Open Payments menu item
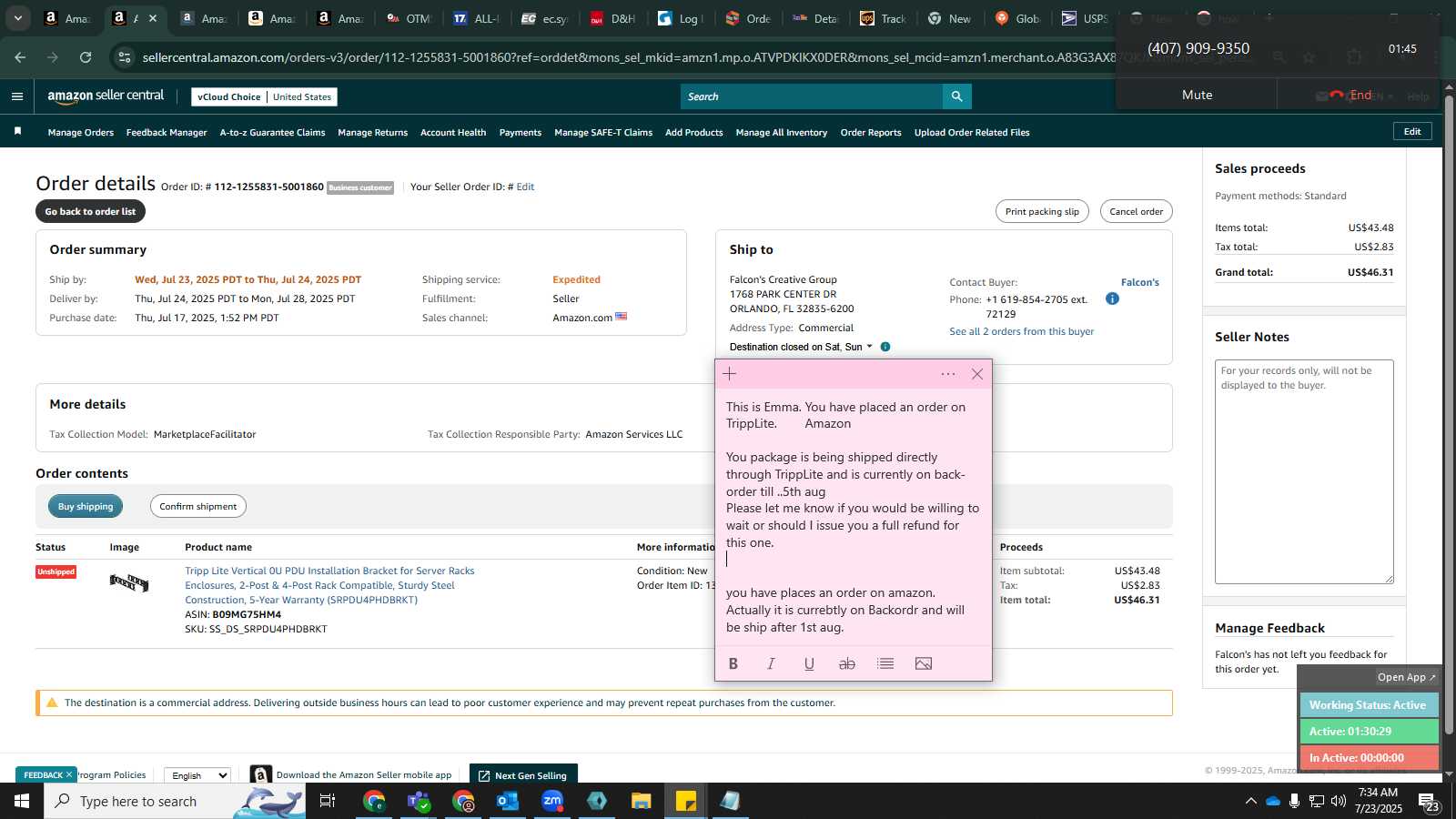The width and height of the screenshot is (1456, 819). pyautogui.click(x=521, y=133)
